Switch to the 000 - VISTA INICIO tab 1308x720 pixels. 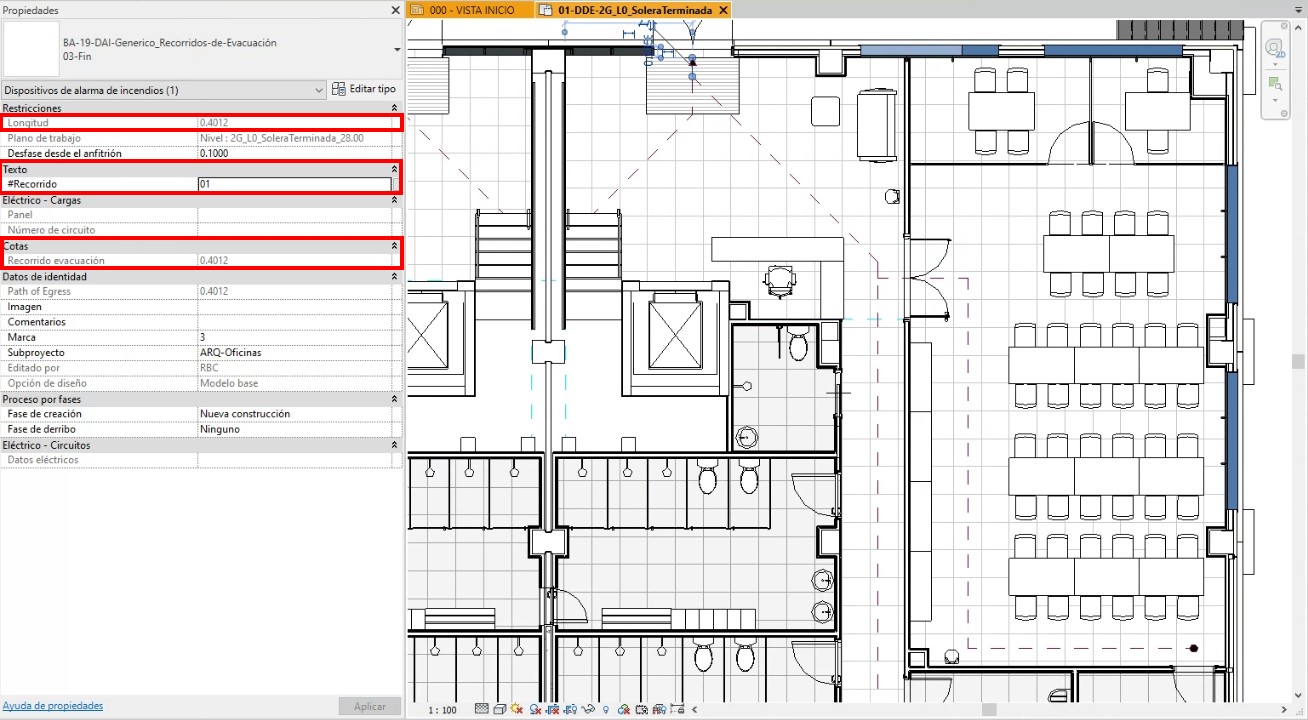471,10
